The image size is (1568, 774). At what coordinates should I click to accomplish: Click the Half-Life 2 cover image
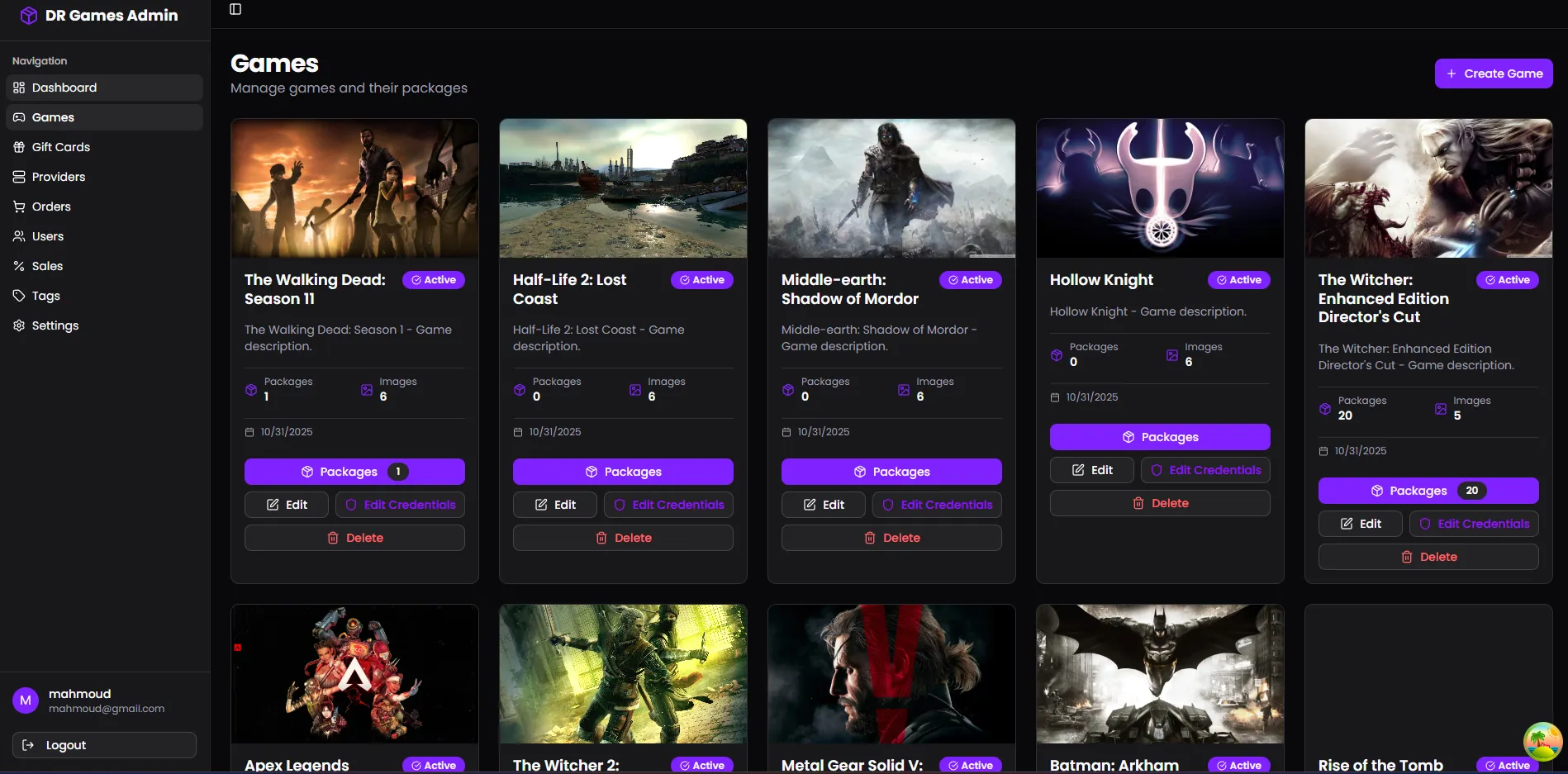point(623,188)
